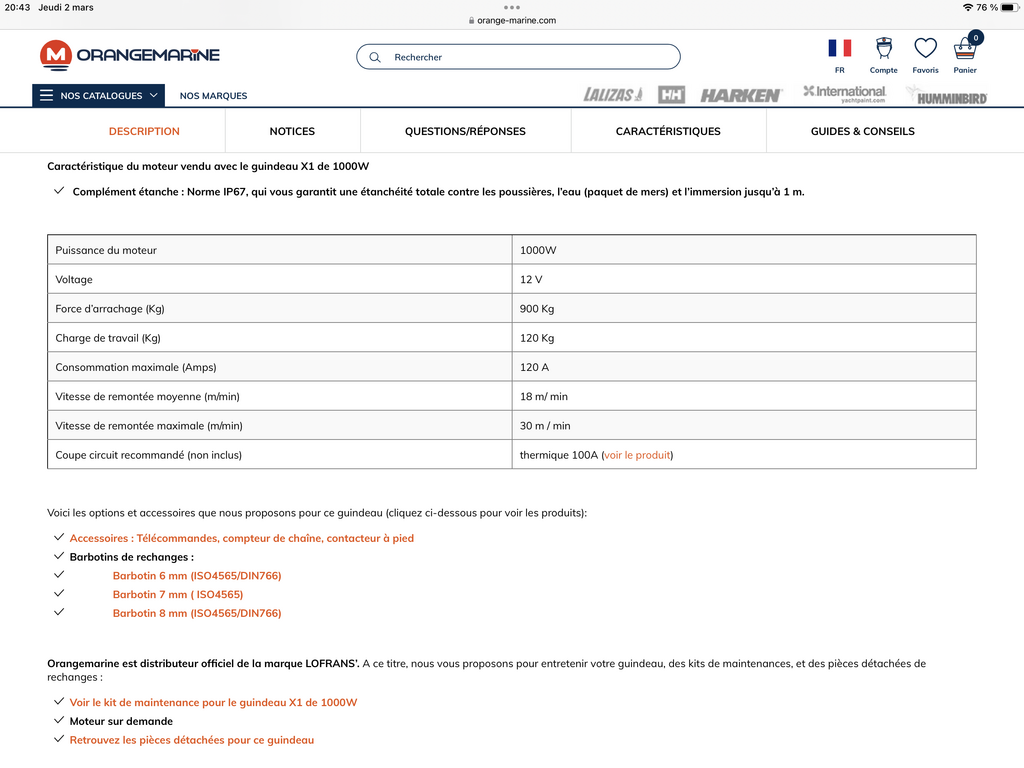Open the Compte account icon
The height and width of the screenshot is (768, 1024).
point(884,48)
